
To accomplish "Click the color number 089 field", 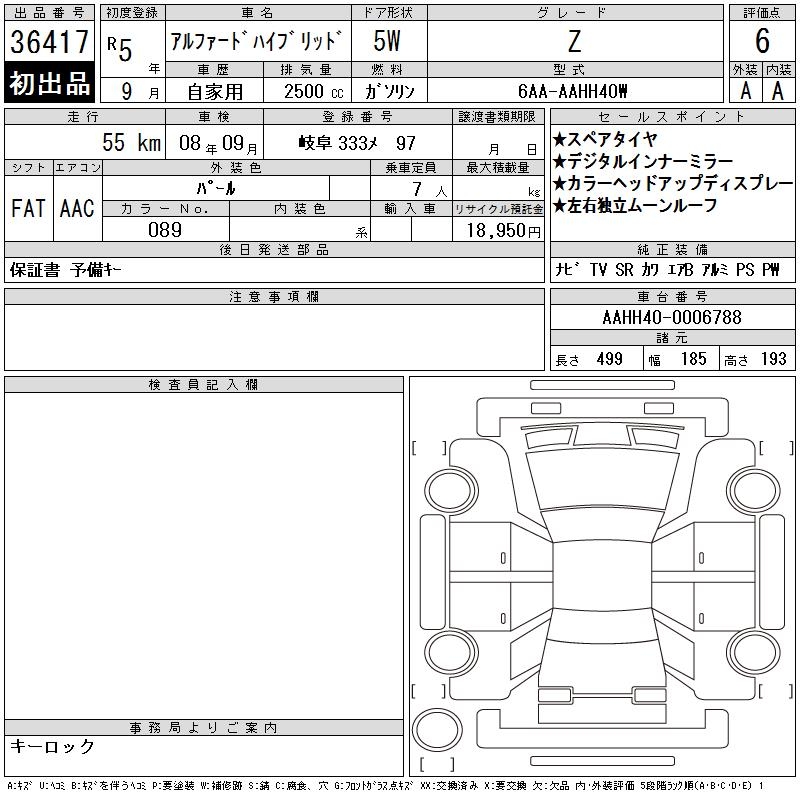I will [x=165, y=230].
